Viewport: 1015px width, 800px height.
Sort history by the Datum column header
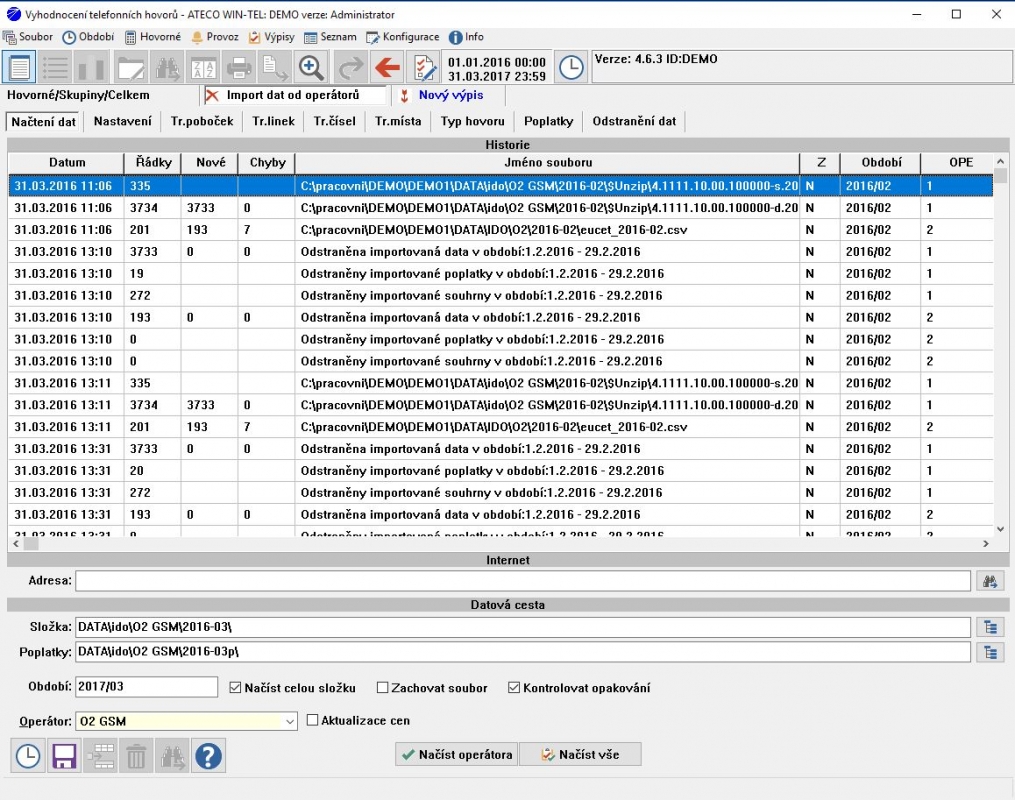click(x=66, y=162)
